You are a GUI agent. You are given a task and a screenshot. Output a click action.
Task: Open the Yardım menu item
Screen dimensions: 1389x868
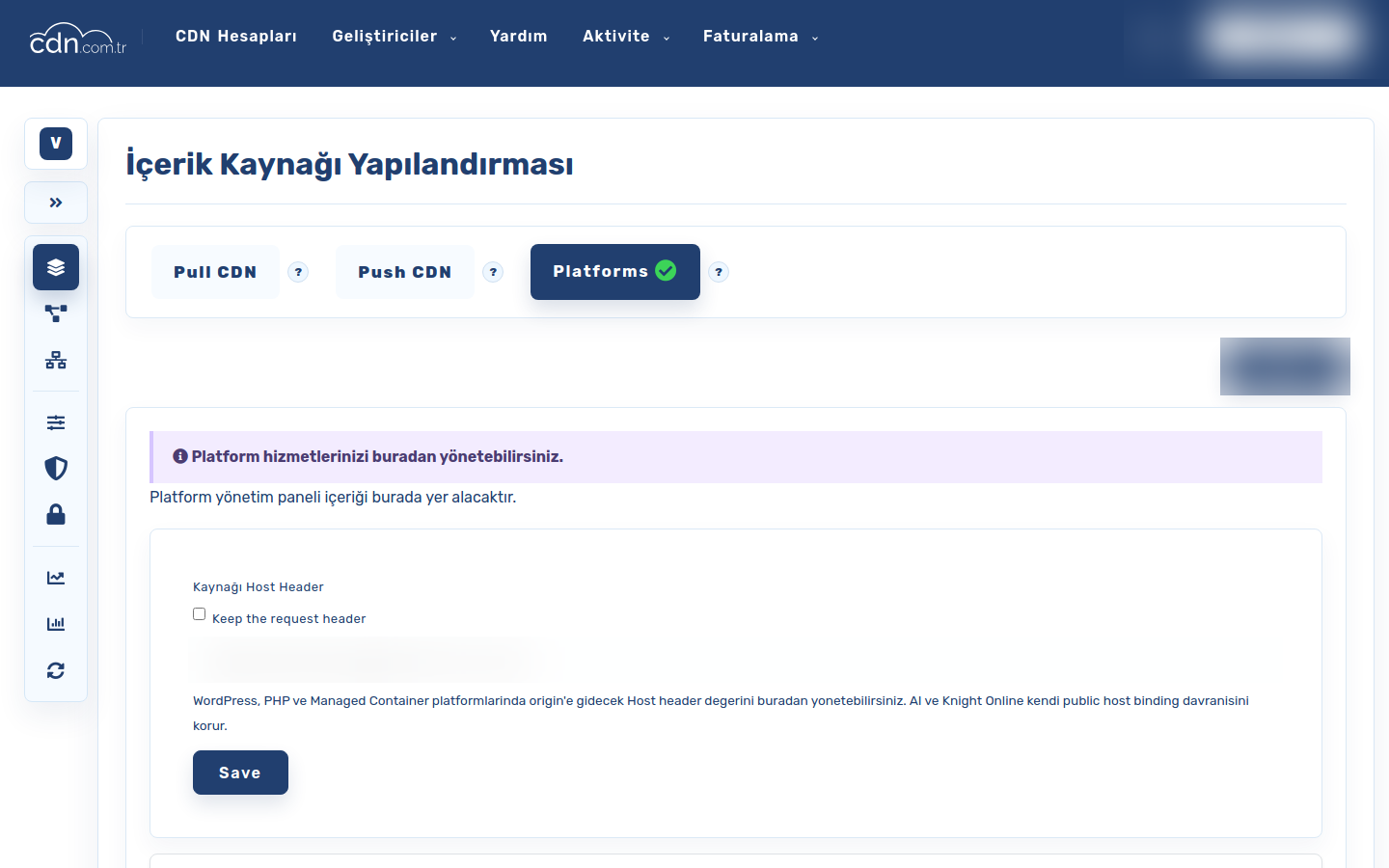click(519, 37)
